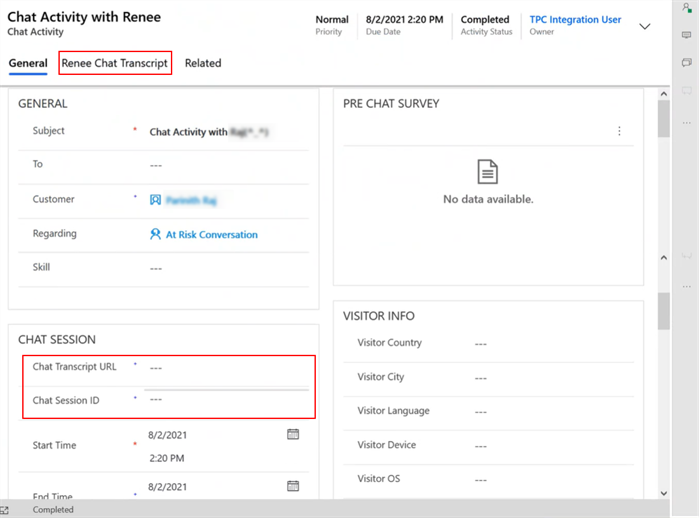Switch to the General tab
Viewport: 699px width, 518px height.
pyautogui.click(x=28, y=63)
